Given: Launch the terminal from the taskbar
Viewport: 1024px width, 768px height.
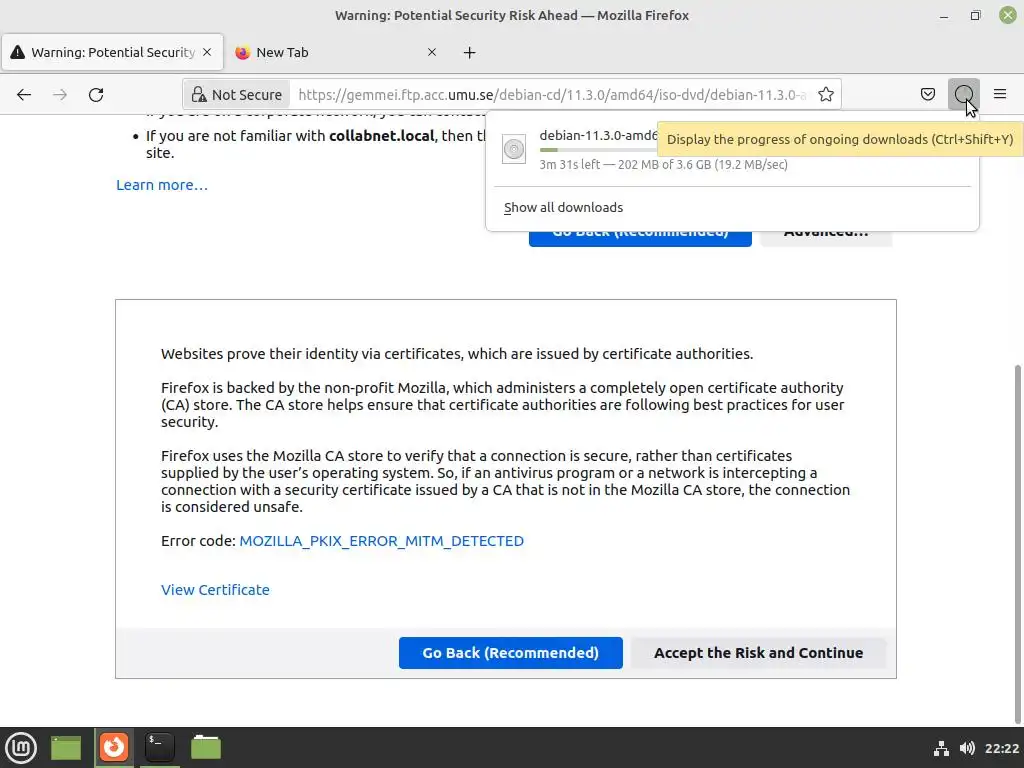Looking at the screenshot, I should (x=159, y=748).
